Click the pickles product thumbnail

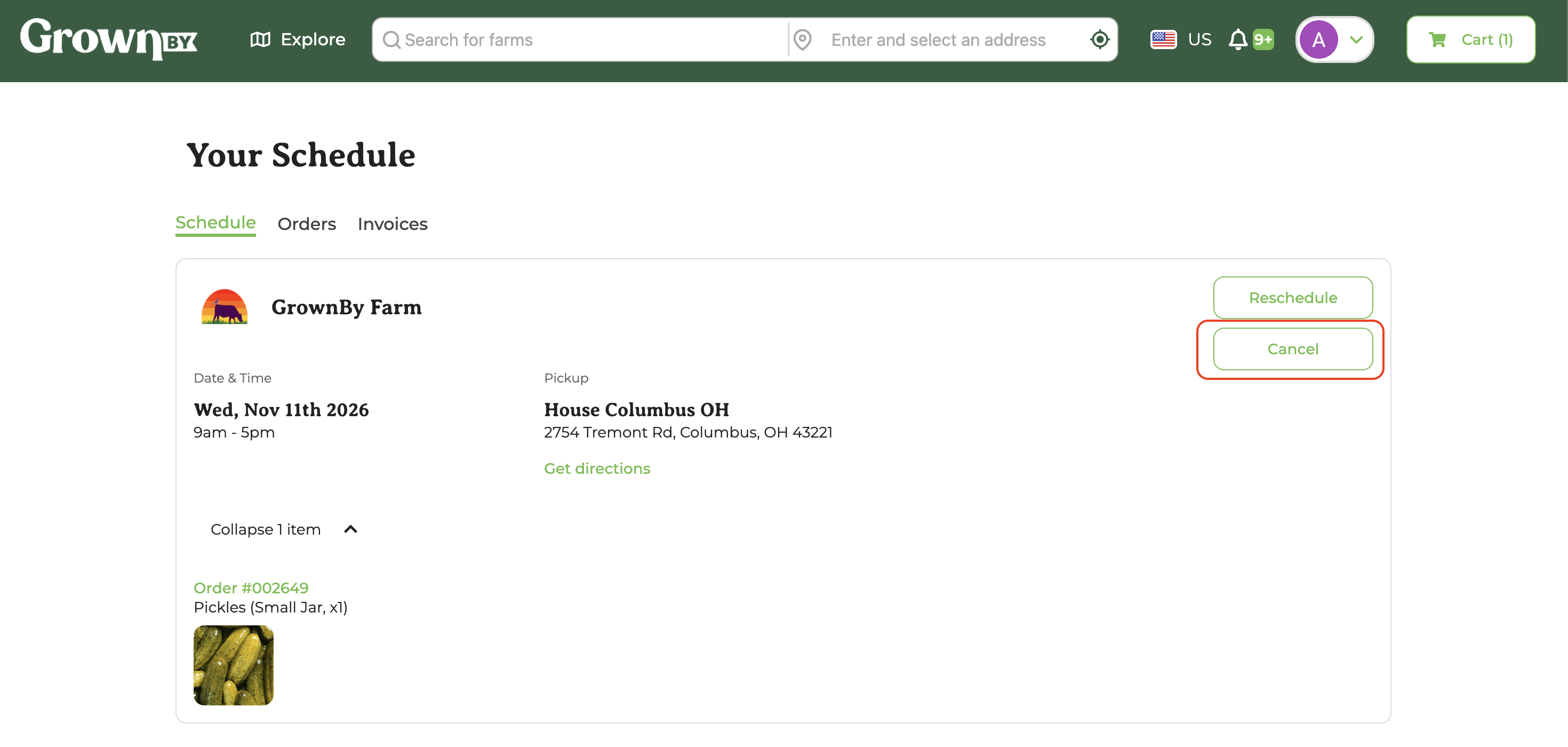point(233,665)
